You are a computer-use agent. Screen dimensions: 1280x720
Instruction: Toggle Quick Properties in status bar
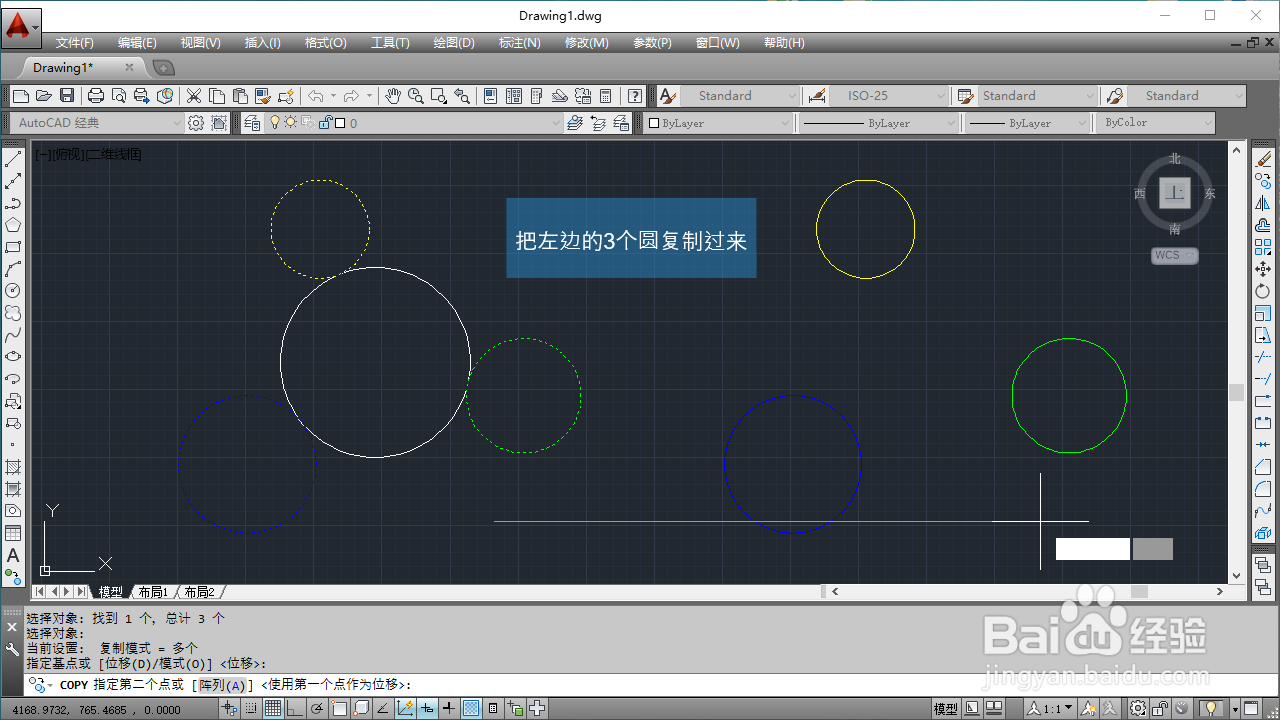point(493,709)
